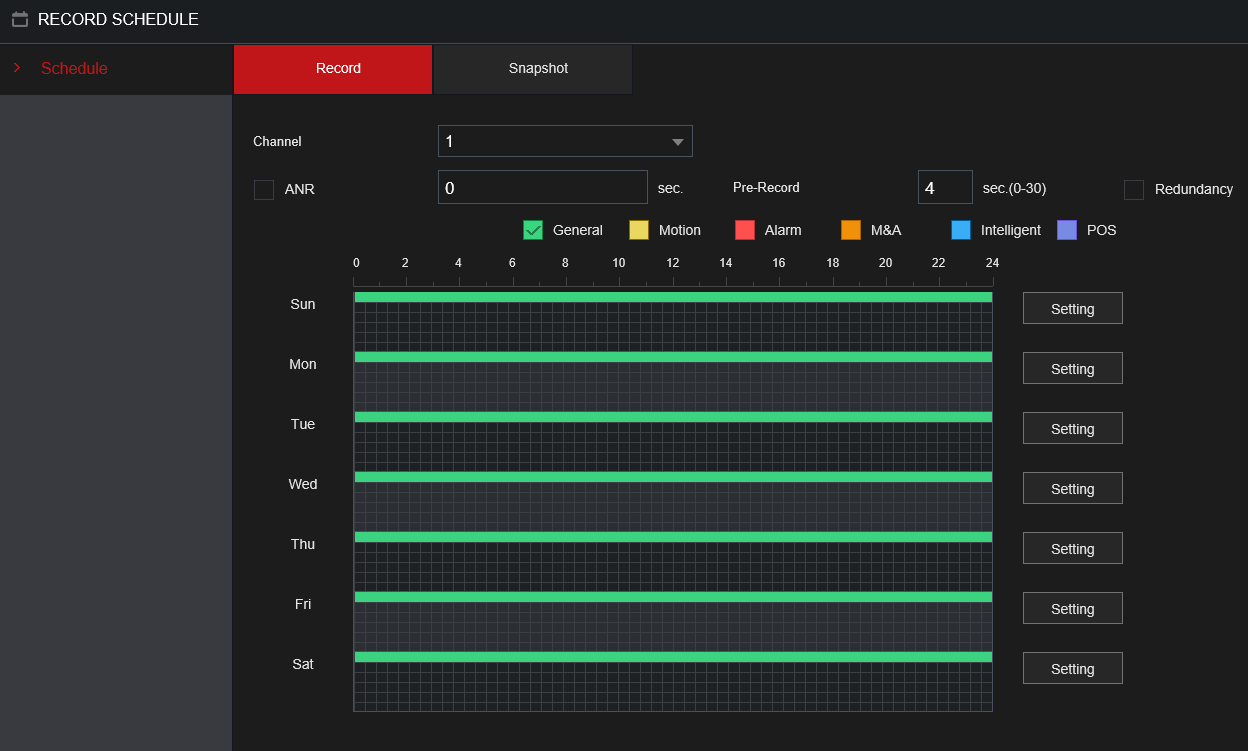Screen dimensions: 1248x751
Task: Open Setting for Saturday
Action: click(x=1072, y=669)
